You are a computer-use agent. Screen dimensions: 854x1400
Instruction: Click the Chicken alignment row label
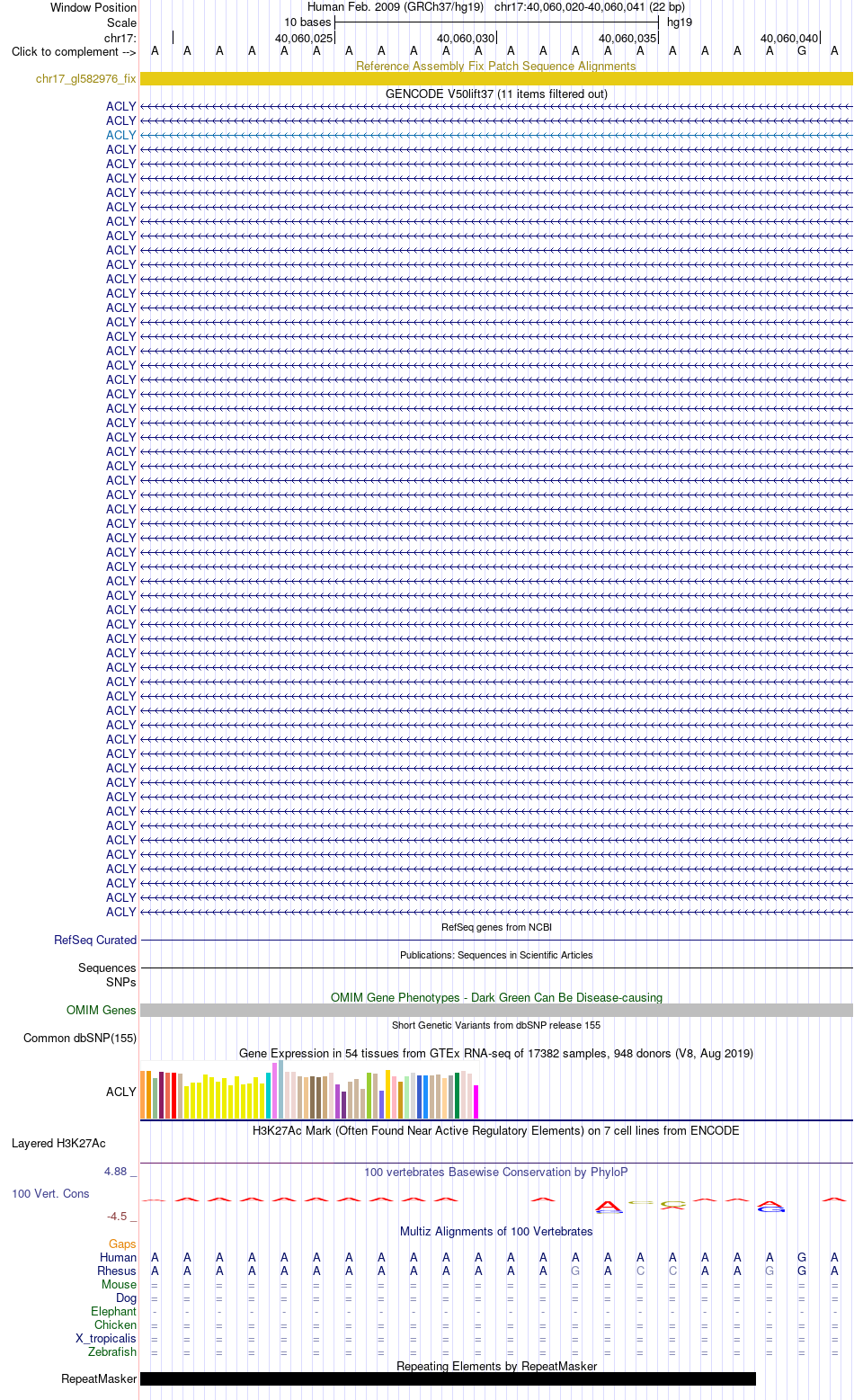[116, 1324]
